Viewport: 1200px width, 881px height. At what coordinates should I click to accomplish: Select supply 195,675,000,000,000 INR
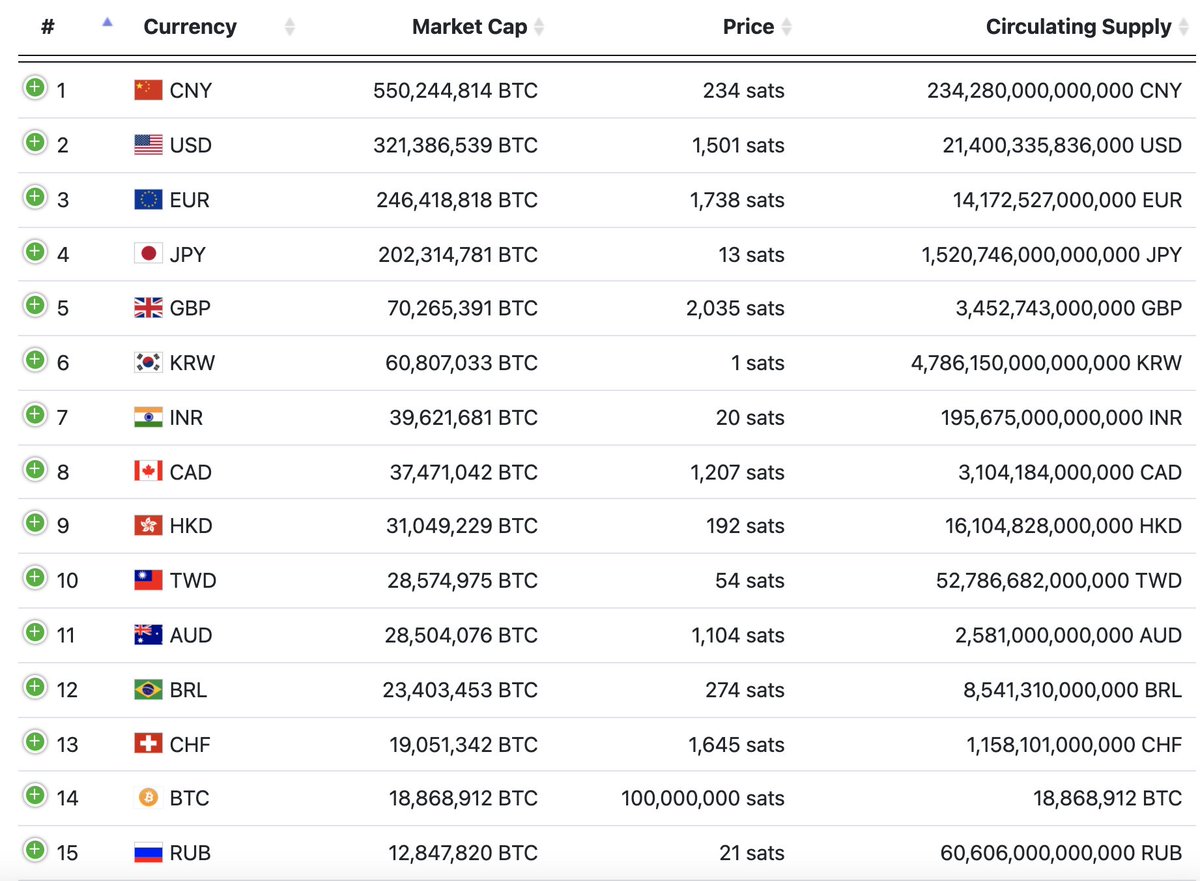click(1061, 417)
